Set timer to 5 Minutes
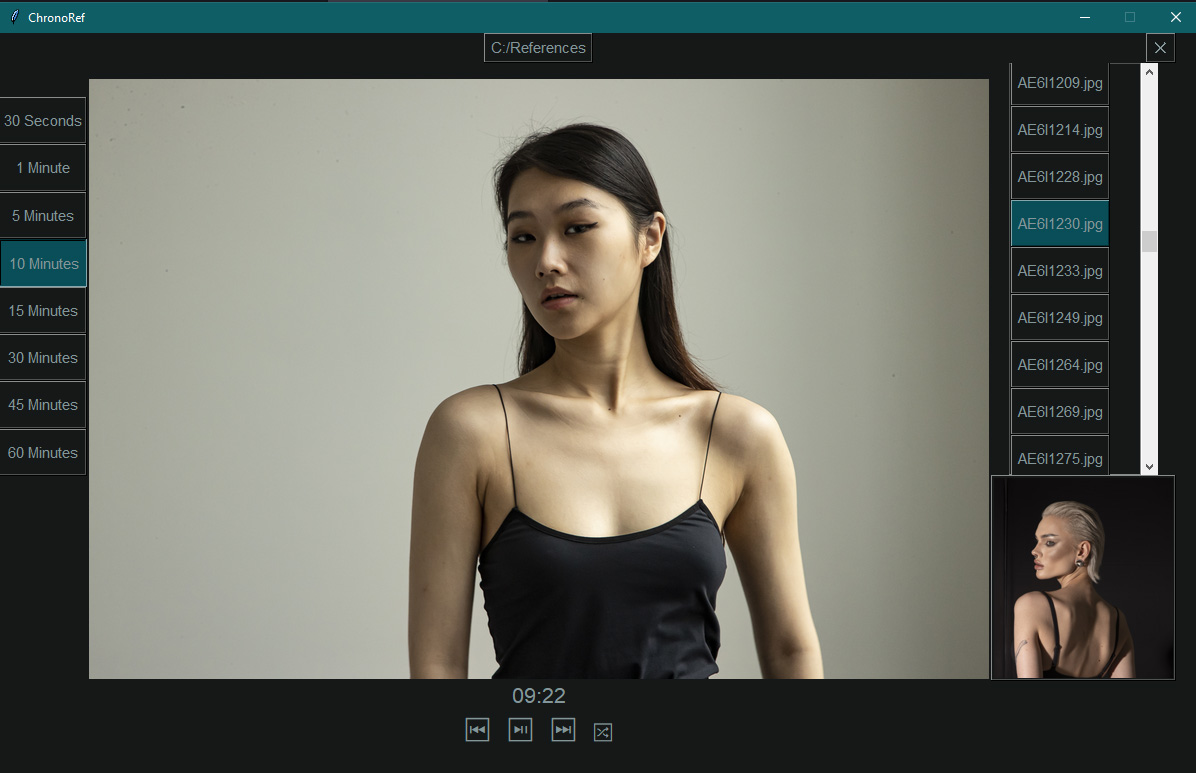 [x=43, y=216]
